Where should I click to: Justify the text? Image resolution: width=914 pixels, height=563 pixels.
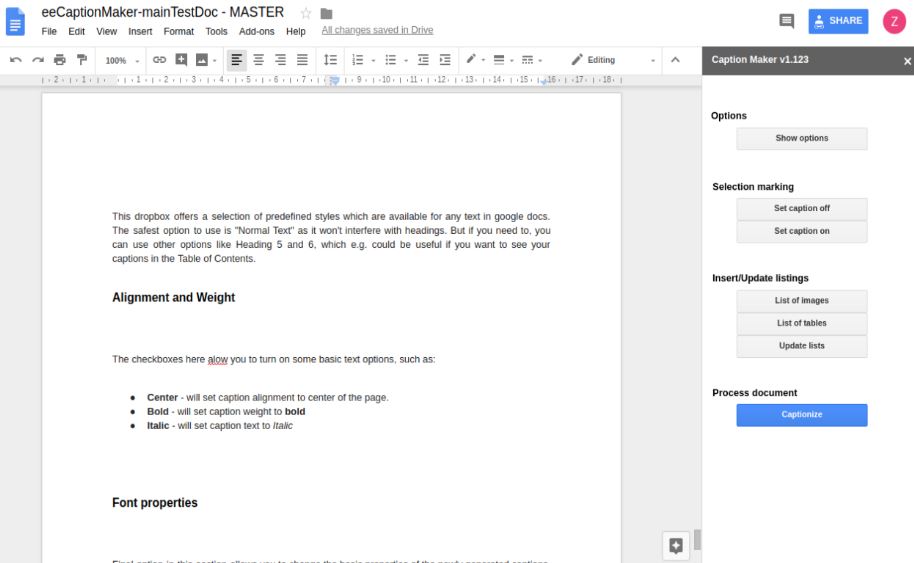pos(302,60)
